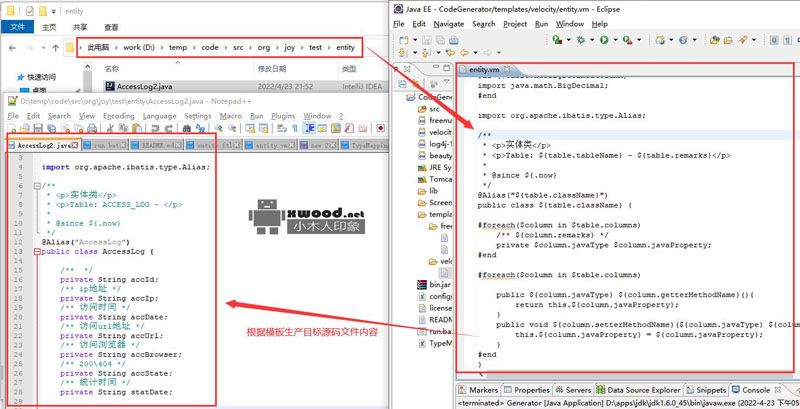Click Notepad++ Cut scissors icon

111,128
